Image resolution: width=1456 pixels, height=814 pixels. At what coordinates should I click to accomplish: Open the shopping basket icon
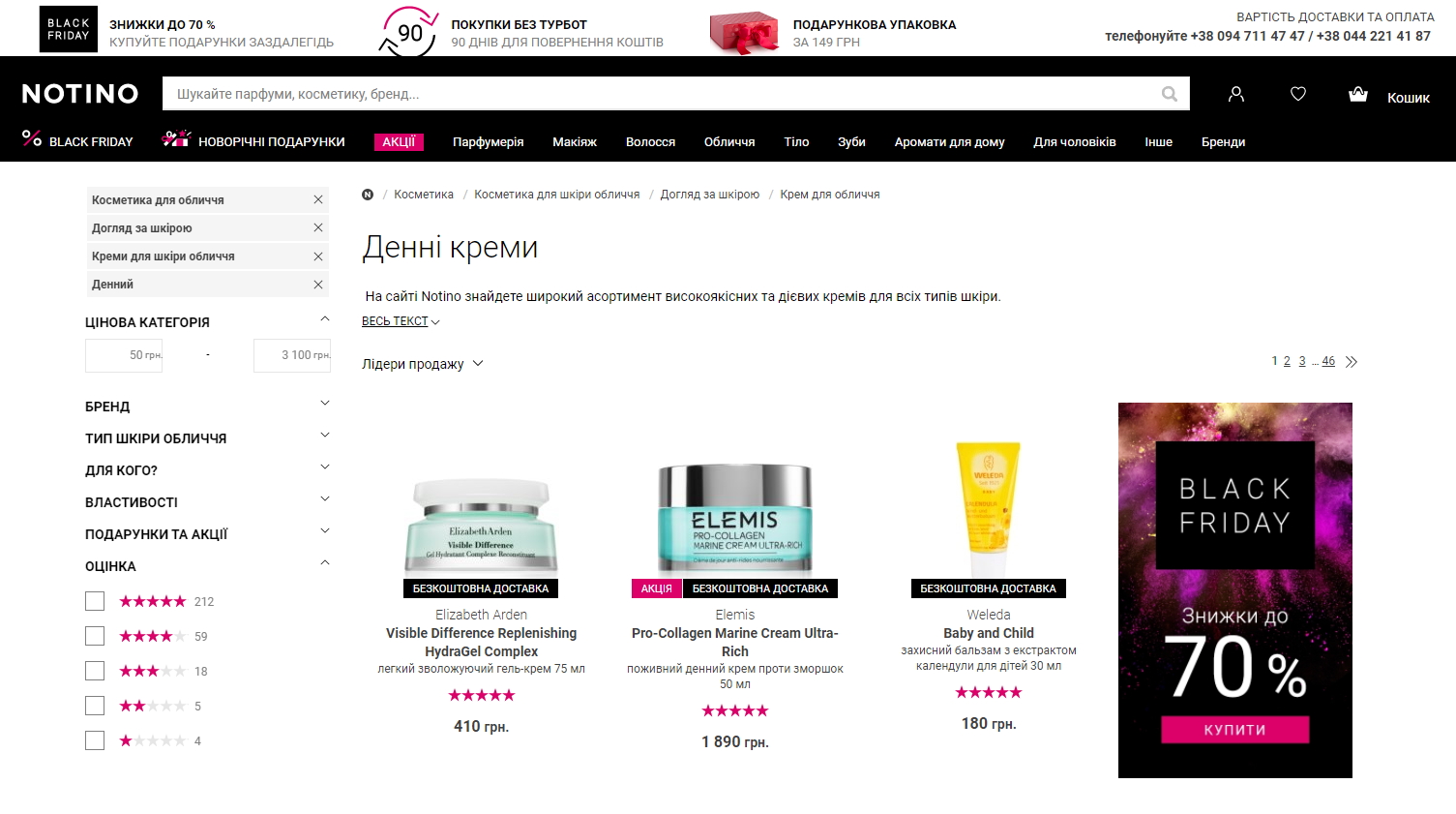tap(1358, 94)
